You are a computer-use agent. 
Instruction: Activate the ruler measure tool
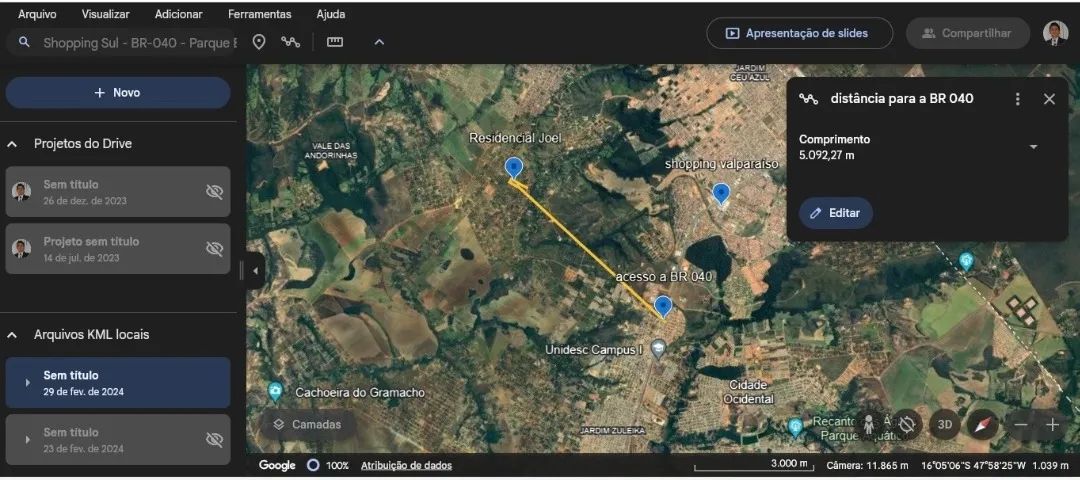(335, 43)
